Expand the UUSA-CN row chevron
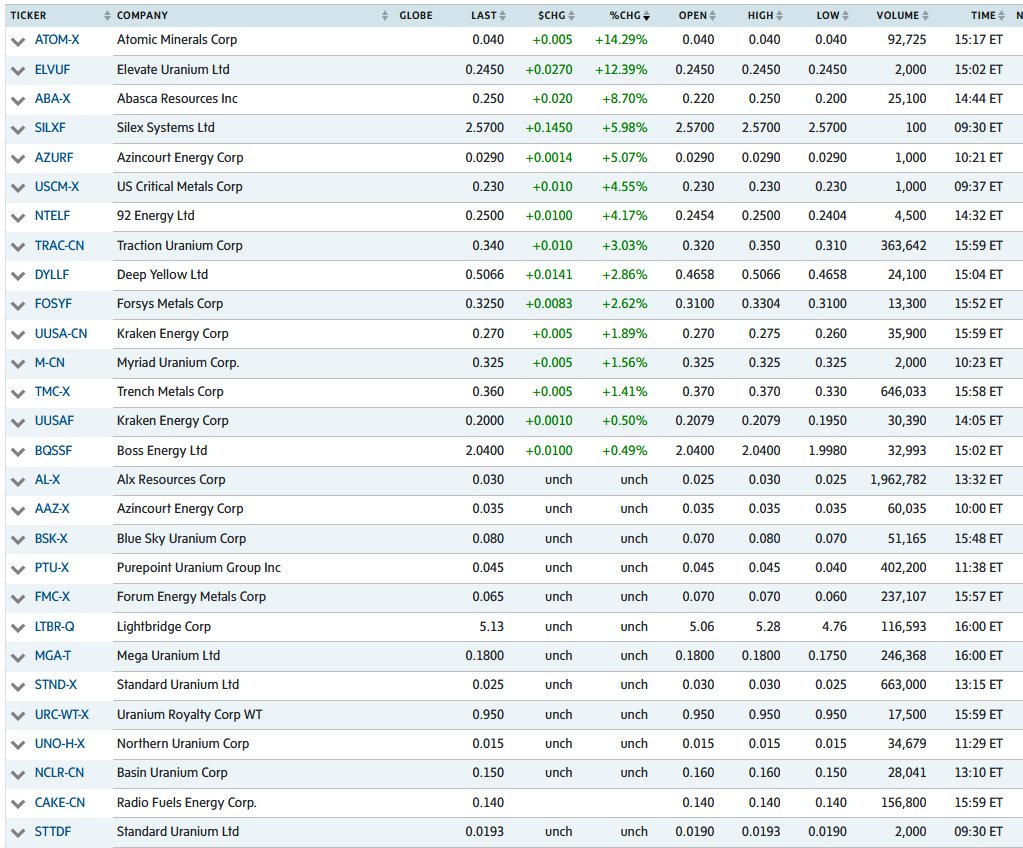1023x848 pixels. point(18,335)
